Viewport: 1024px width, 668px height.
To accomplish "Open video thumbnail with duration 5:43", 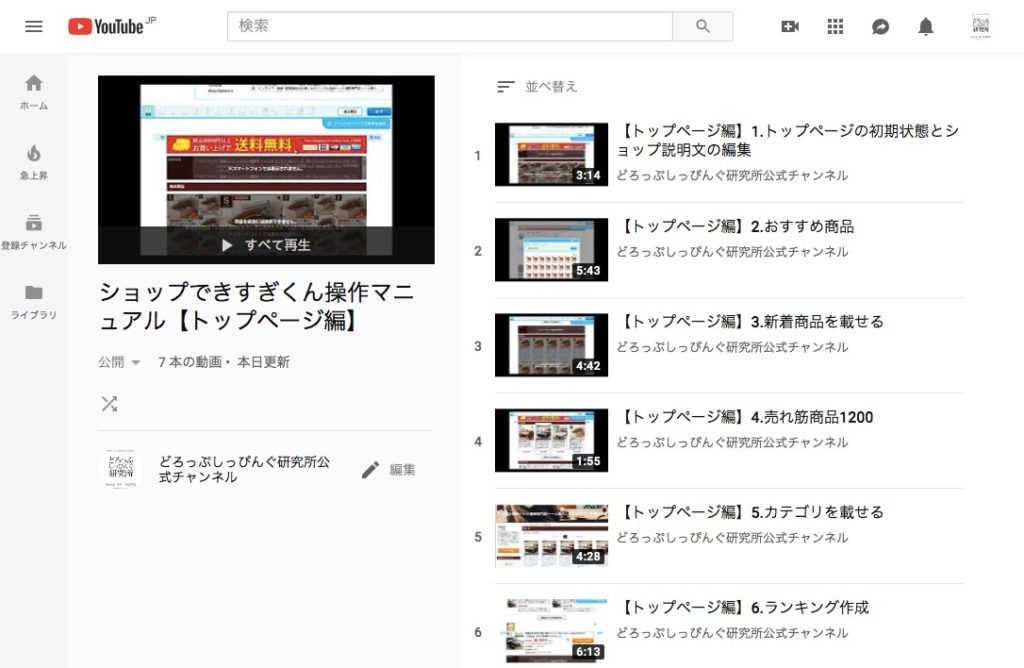I will tap(551, 250).
